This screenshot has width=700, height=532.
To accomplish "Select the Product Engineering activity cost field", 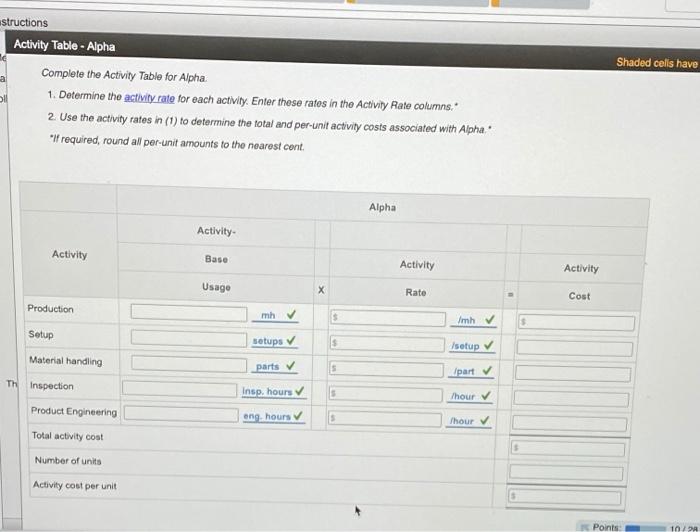I will point(570,423).
